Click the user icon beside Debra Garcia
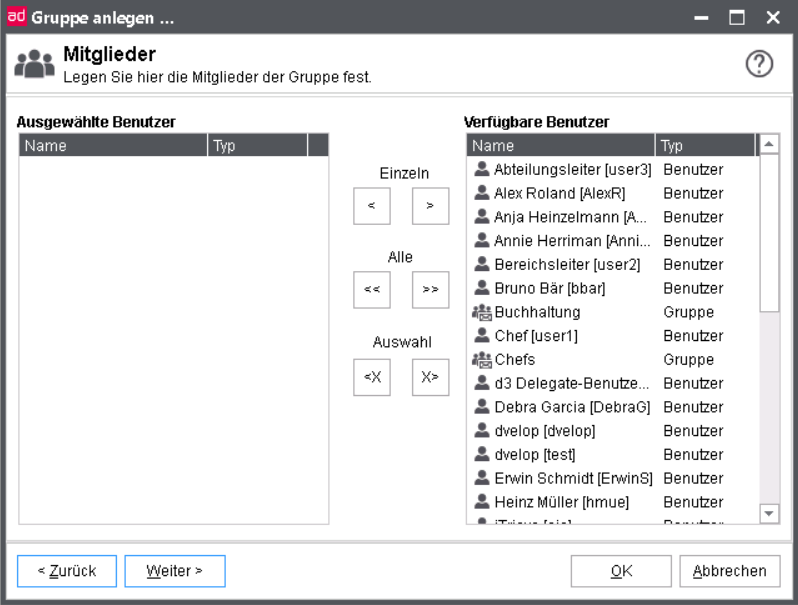 (x=482, y=407)
